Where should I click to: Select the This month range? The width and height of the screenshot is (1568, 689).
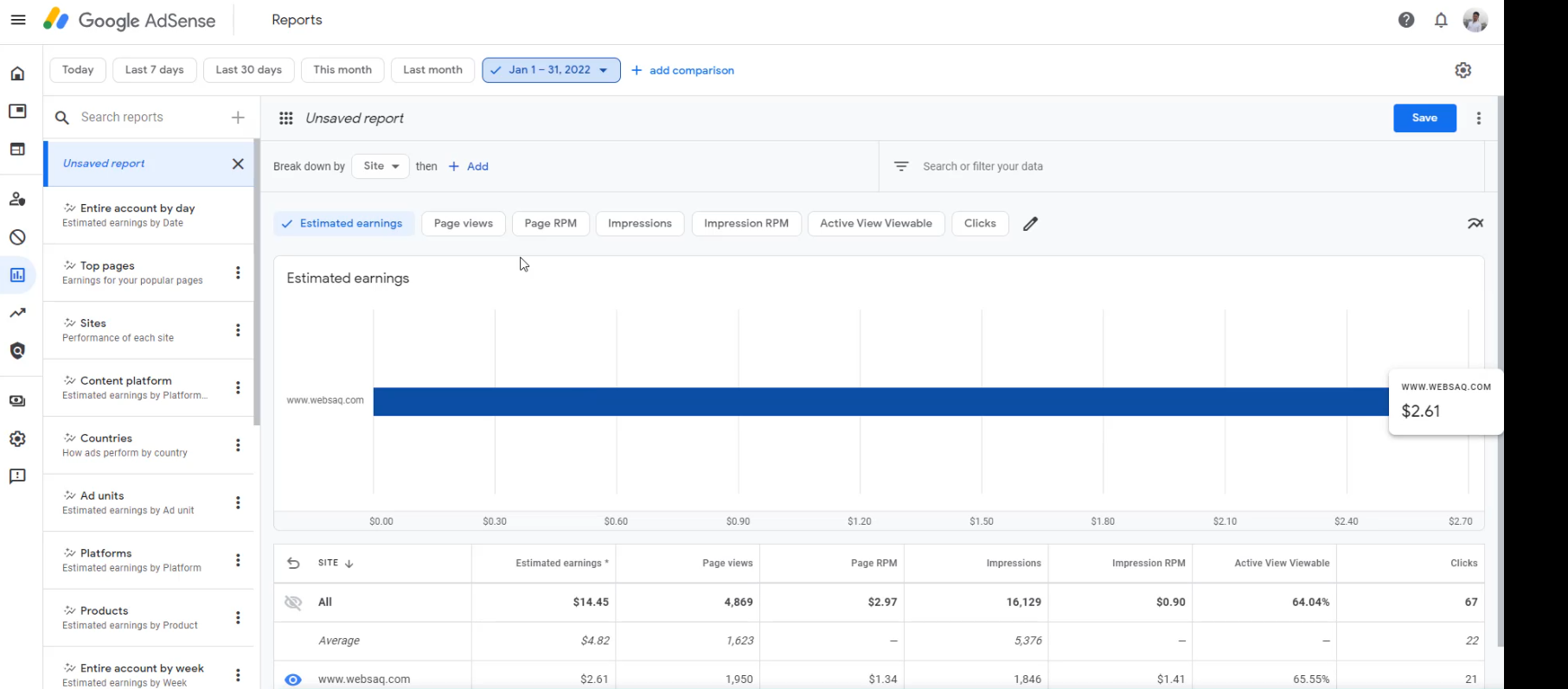tap(342, 70)
